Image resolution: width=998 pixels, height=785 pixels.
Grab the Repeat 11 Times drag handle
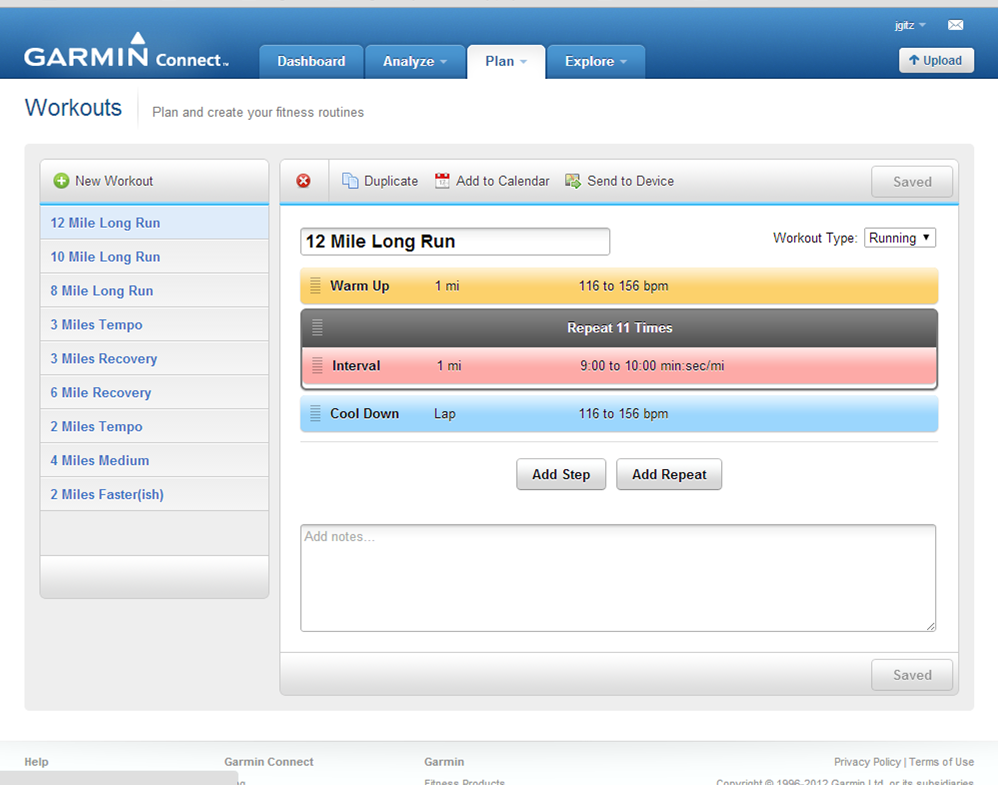[317, 327]
